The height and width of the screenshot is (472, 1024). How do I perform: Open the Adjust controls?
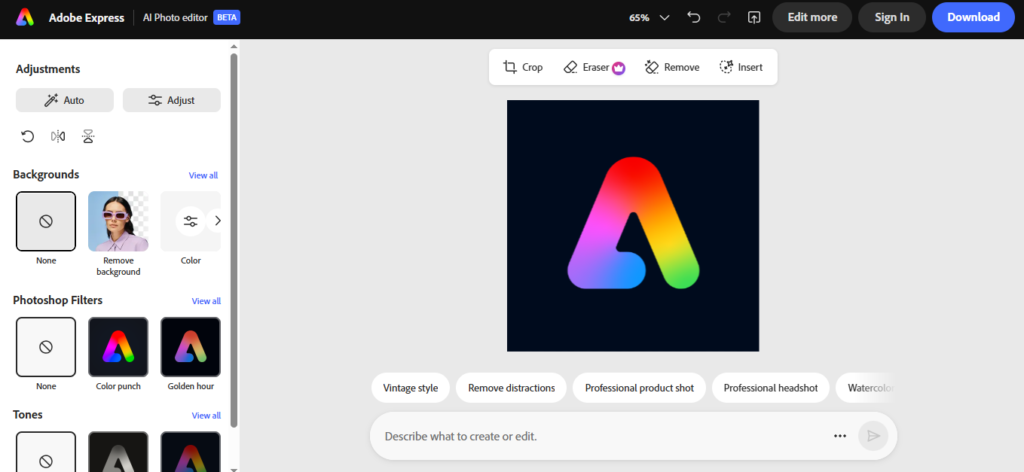(172, 100)
